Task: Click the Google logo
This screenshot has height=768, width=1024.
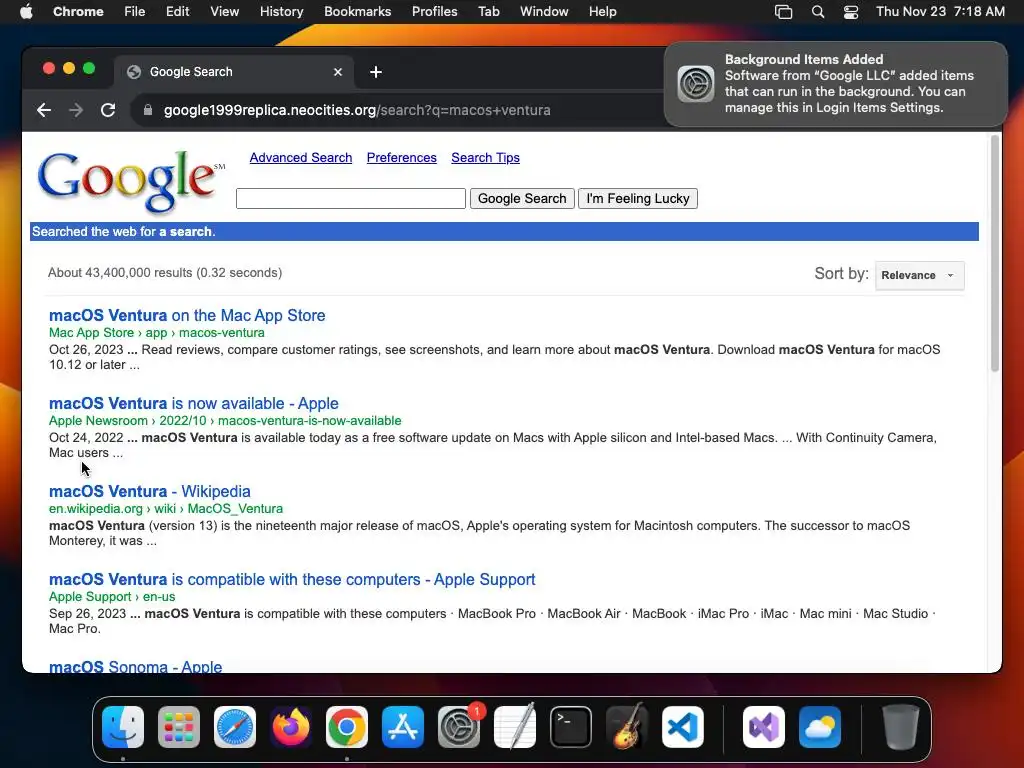Action: (x=130, y=181)
